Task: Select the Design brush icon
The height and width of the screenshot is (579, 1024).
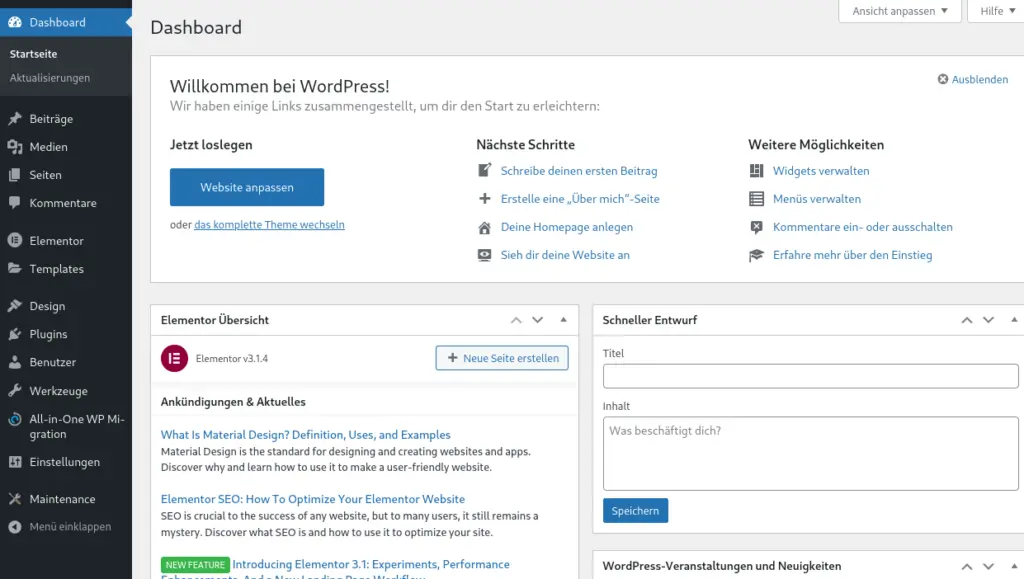Action: coord(18,305)
